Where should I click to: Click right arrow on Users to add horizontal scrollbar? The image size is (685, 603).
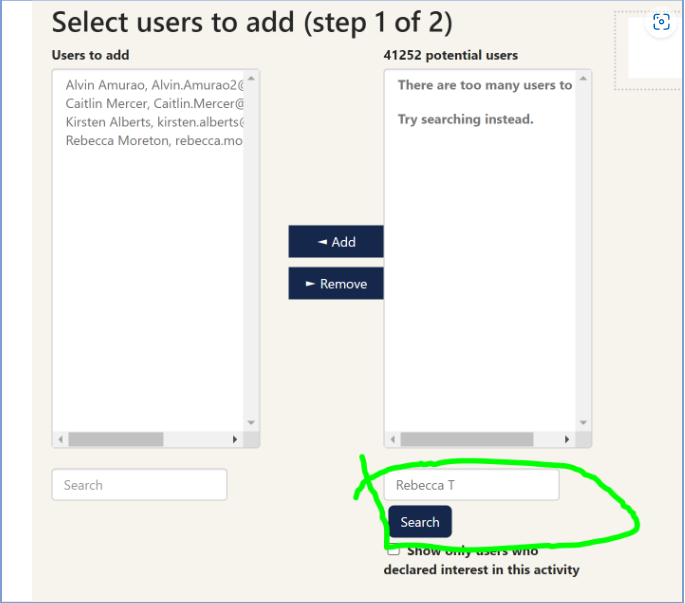236,439
